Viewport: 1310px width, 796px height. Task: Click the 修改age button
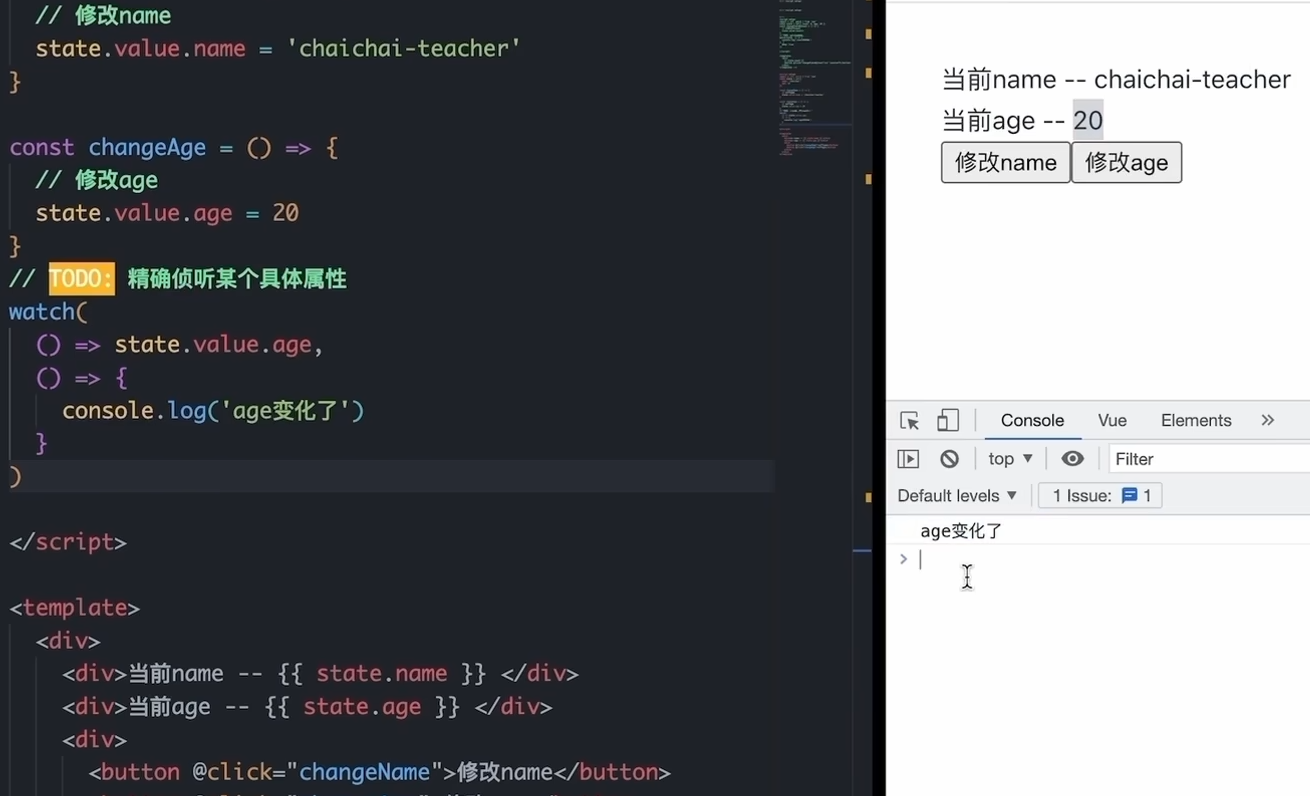tap(1126, 162)
